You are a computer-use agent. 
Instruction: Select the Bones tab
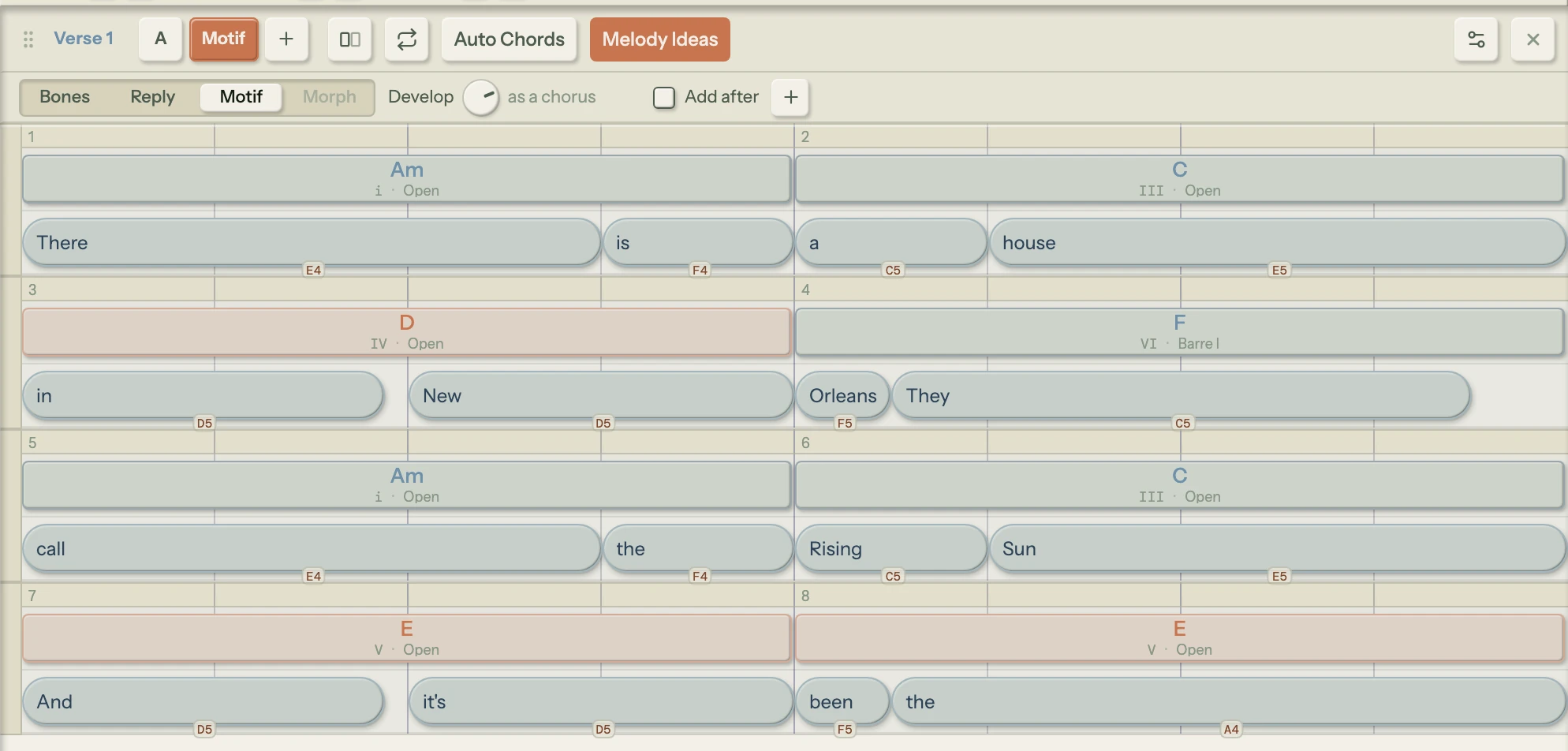tap(65, 97)
